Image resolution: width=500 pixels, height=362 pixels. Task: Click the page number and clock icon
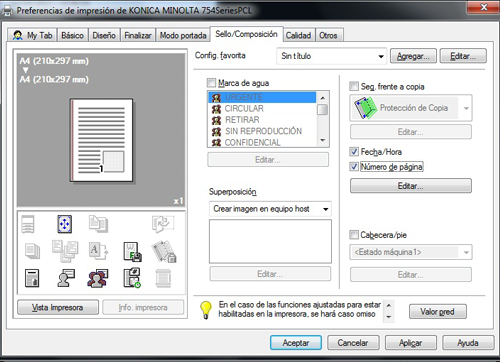point(132,278)
